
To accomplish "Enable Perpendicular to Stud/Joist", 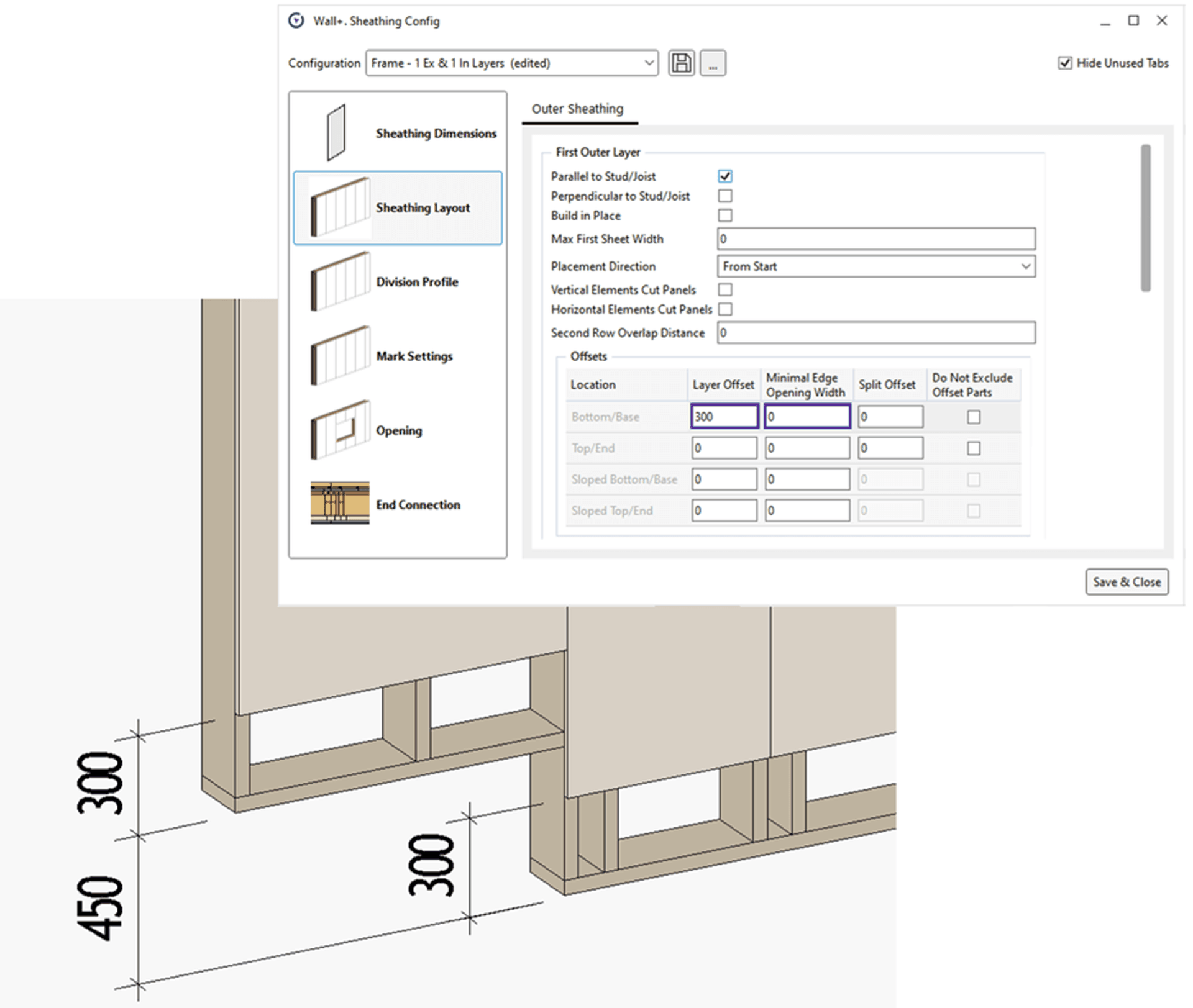I will (725, 196).
